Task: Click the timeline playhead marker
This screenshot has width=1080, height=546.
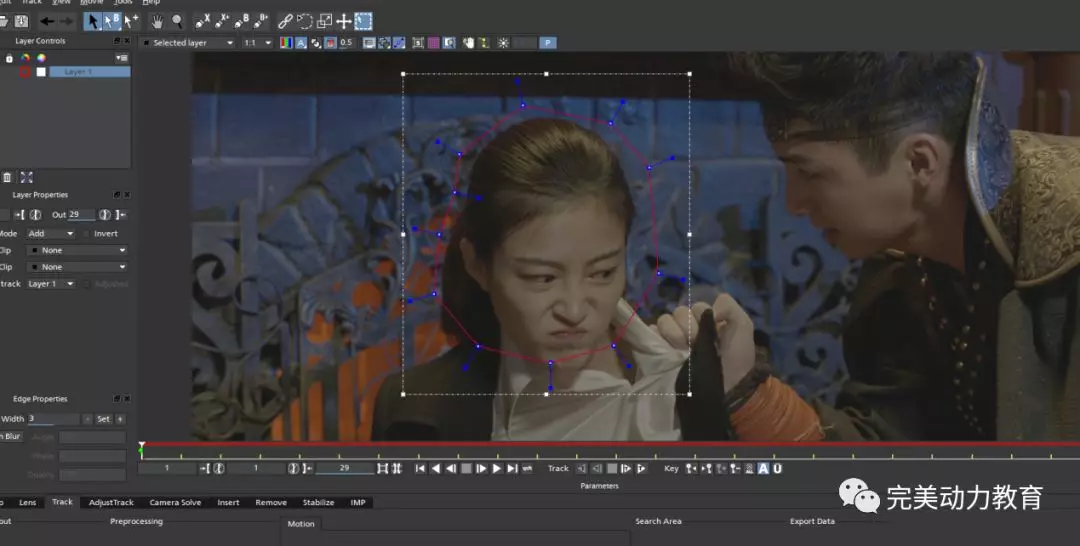Action: point(141,449)
